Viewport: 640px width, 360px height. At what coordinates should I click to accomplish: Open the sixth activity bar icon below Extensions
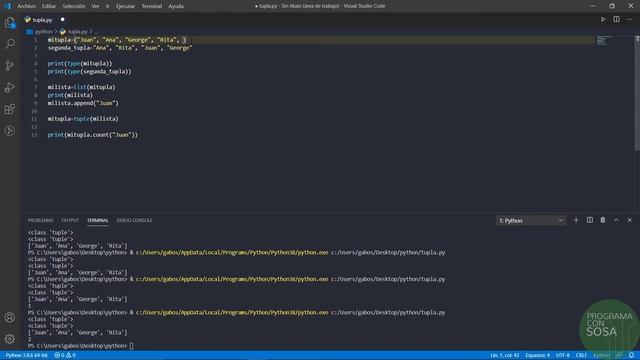[10, 131]
